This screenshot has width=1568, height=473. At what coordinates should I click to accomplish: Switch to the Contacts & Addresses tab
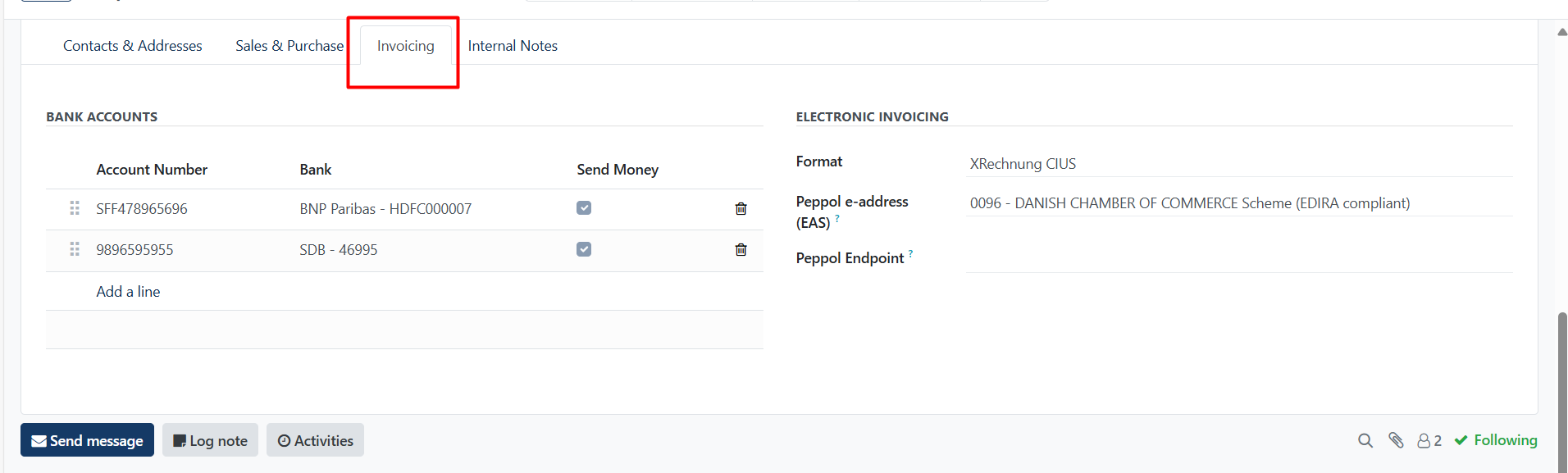[x=133, y=46]
